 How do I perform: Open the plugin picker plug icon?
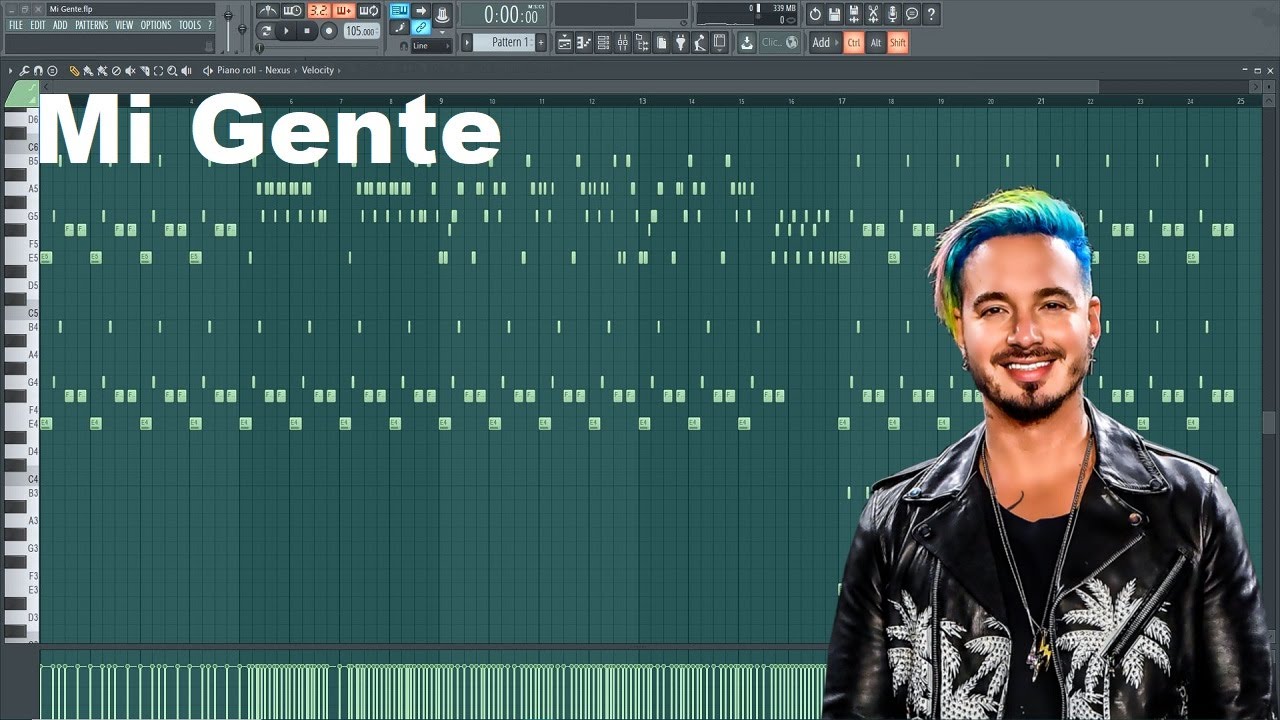[x=680, y=42]
